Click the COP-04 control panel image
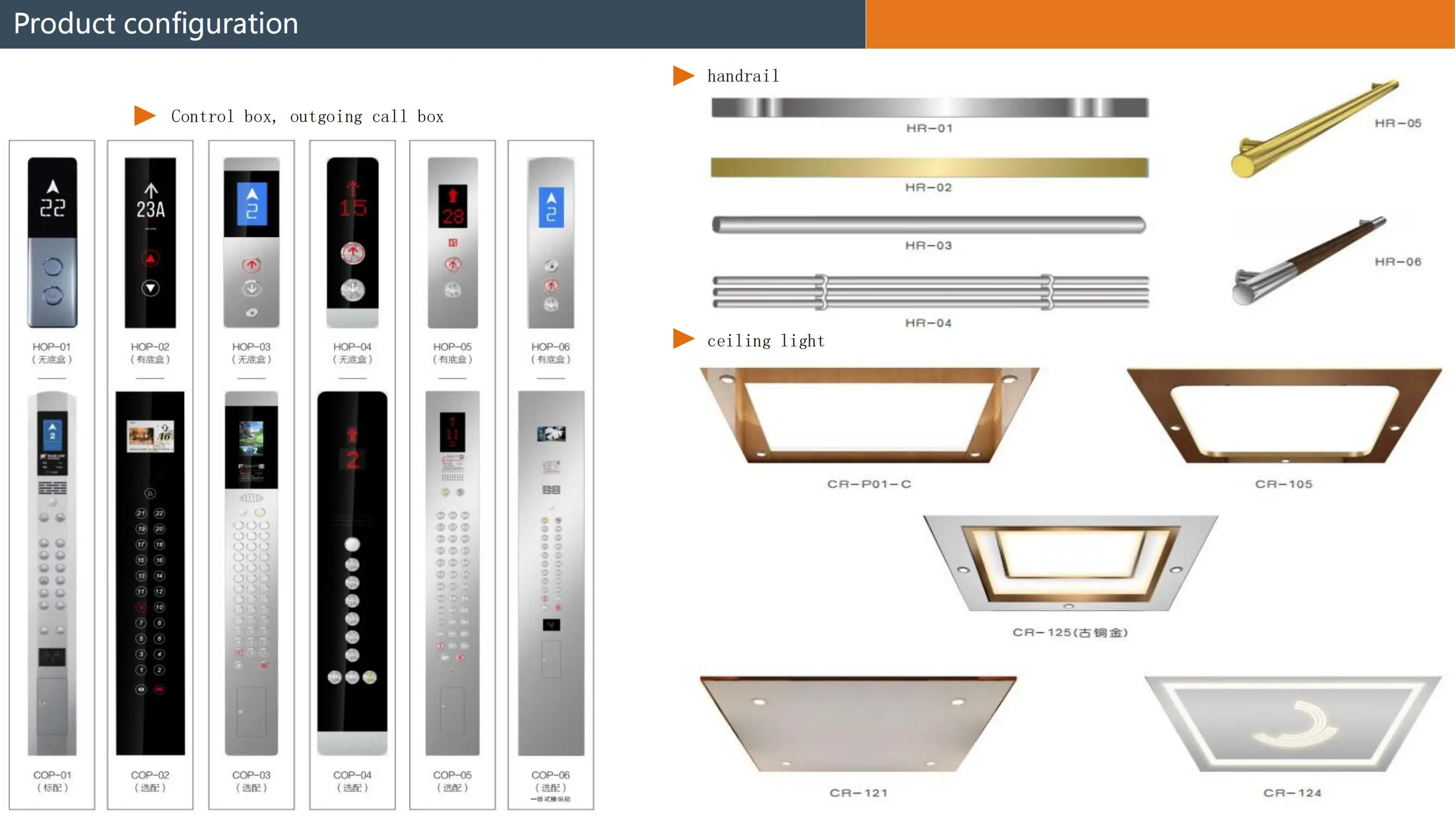Image resolution: width=1456 pixels, height=819 pixels. coord(352,573)
